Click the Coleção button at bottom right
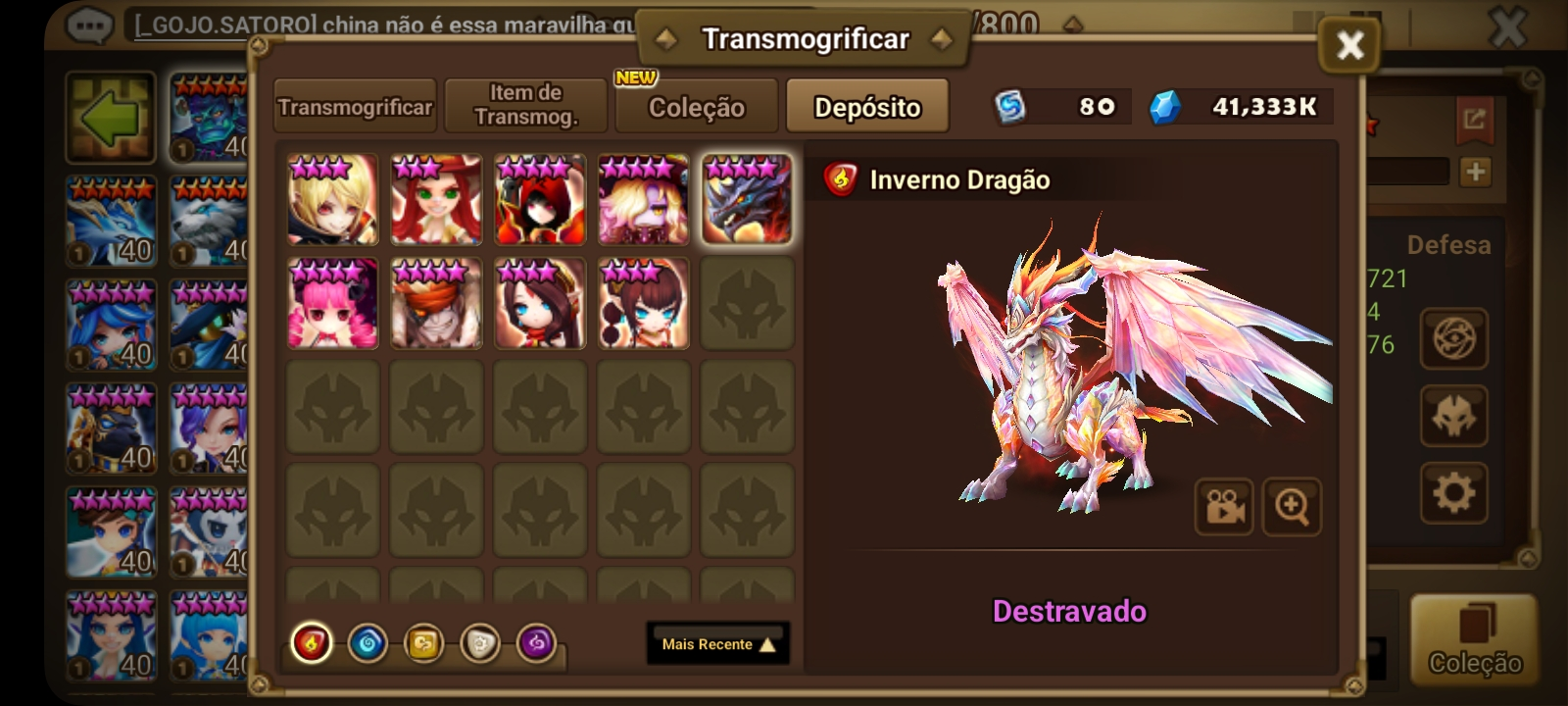The width and height of the screenshot is (1568, 706). 1474,637
